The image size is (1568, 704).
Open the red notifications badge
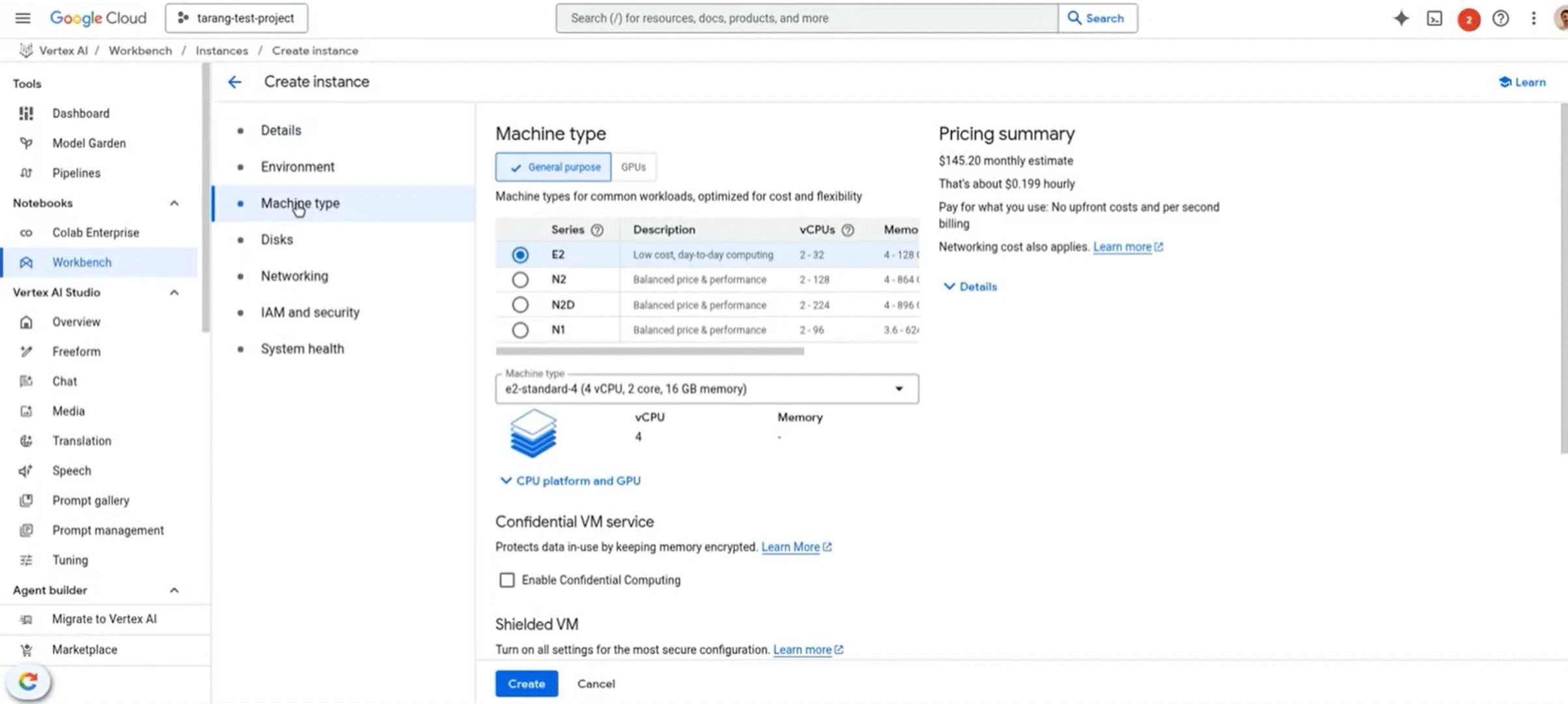(1468, 20)
